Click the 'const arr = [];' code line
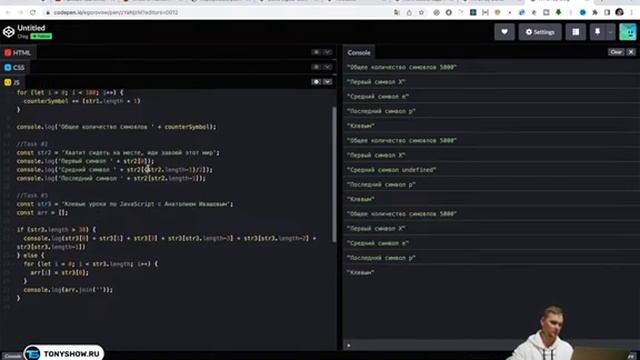The height and width of the screenshot is (360, 640). pos(42,213)
